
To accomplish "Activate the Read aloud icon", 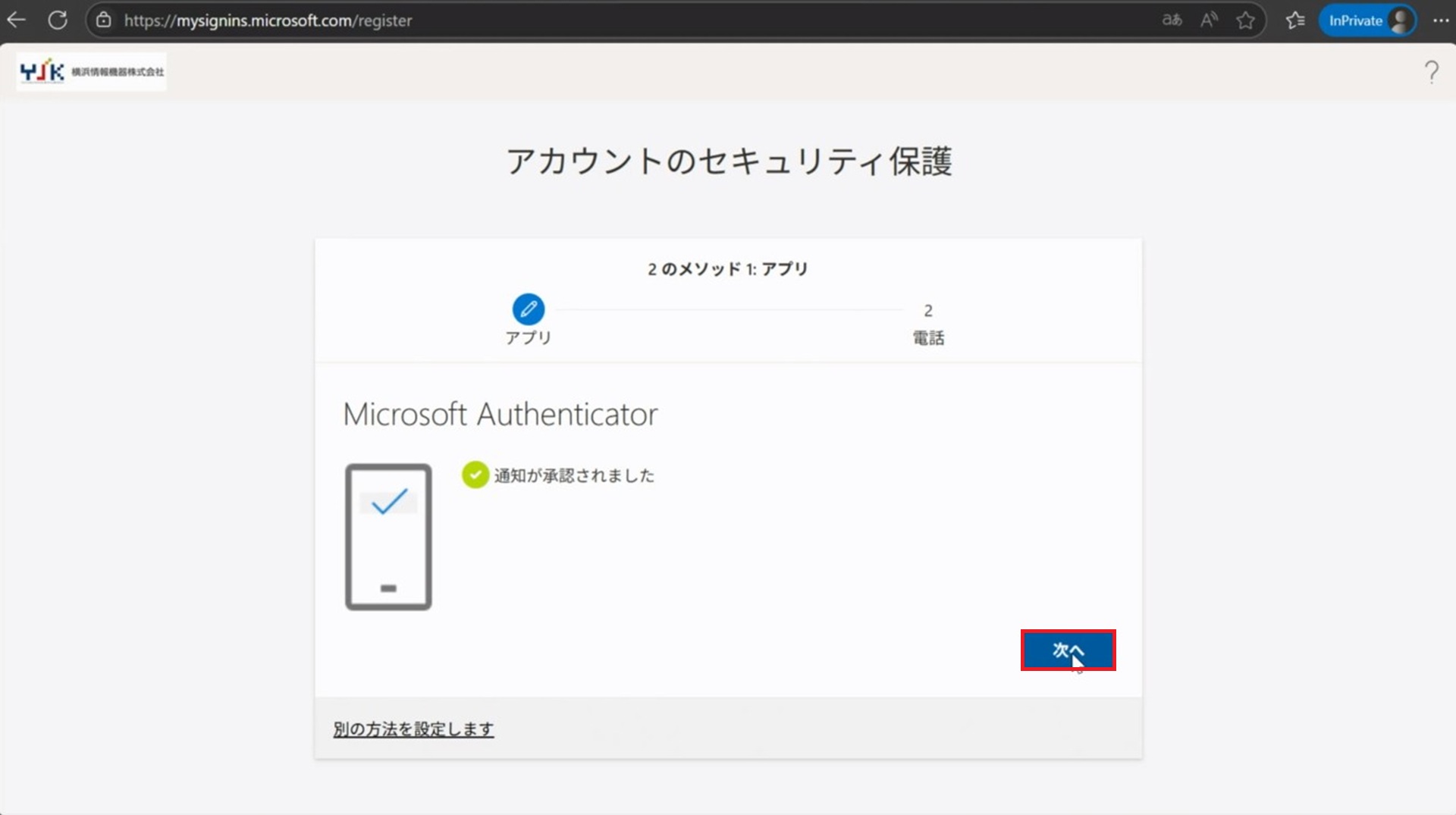I will (1209, 20).
